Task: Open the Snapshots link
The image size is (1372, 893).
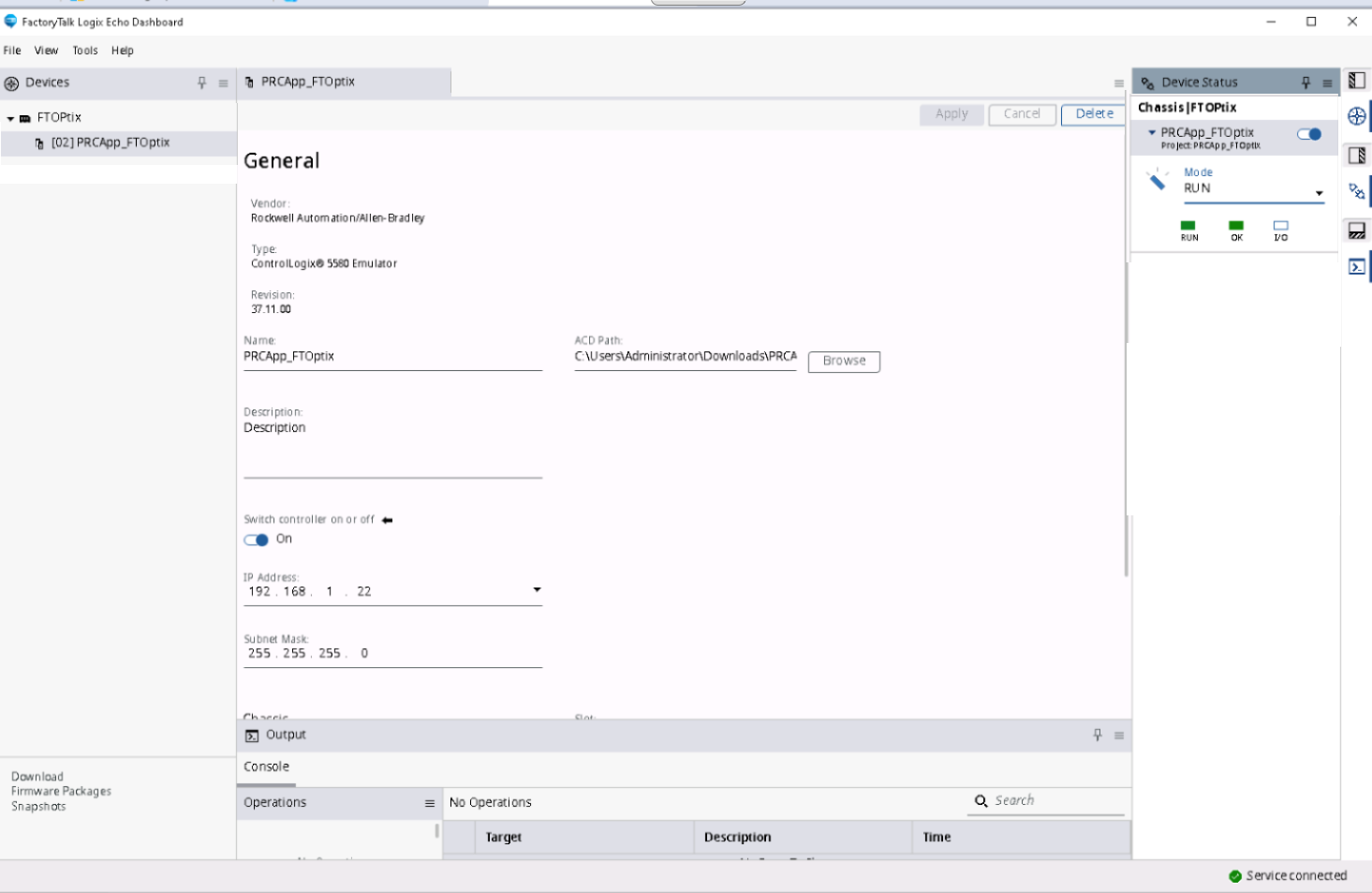Action: (x=38, y=807)
